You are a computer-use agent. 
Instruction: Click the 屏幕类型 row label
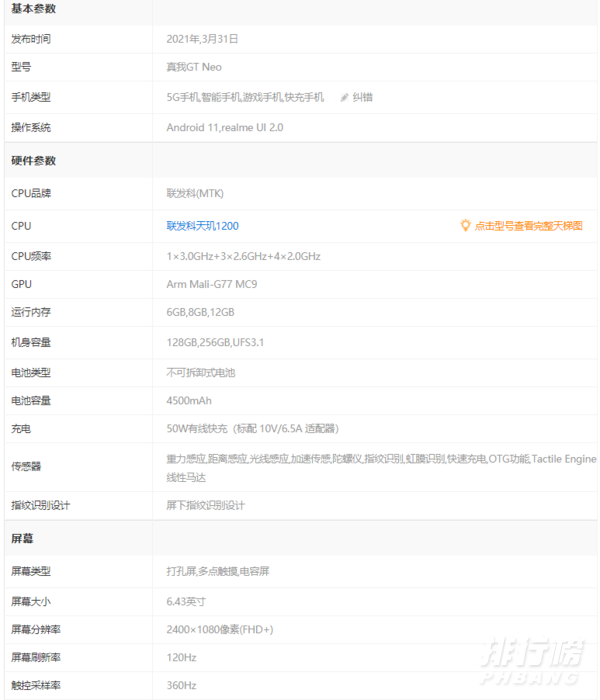(x=31, y=571)
